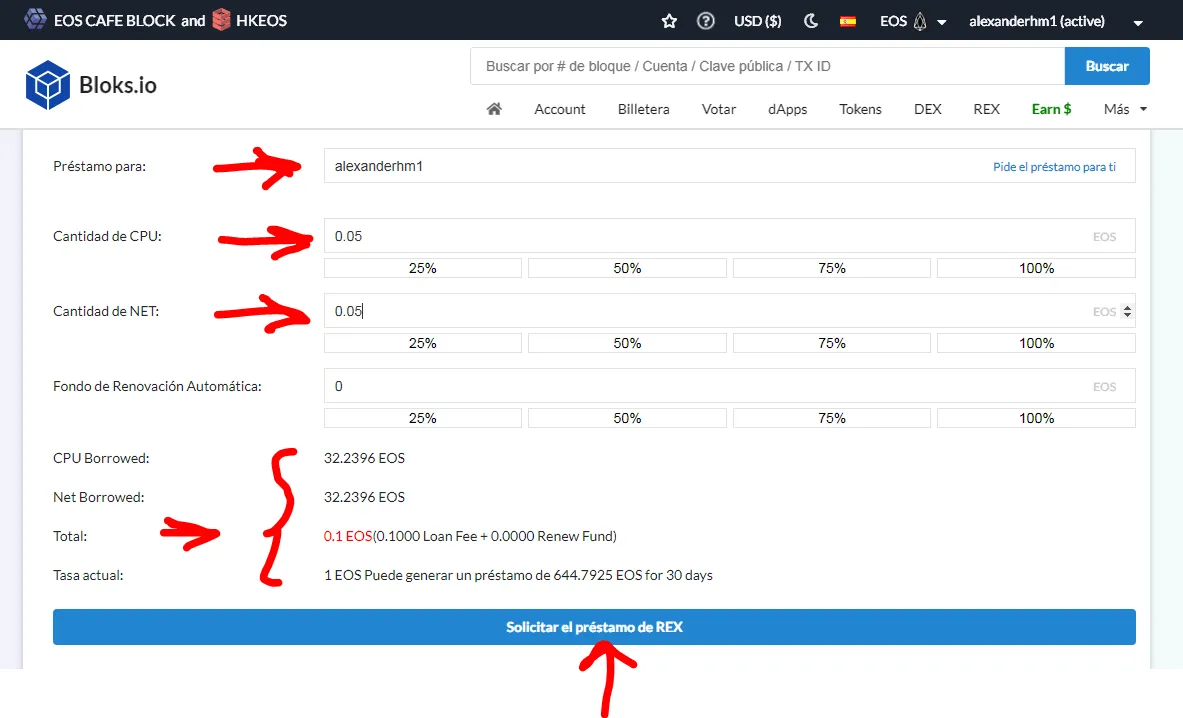This screenshot has height=718, width=1183.
Task: Click 'Pide el préstamo para ti' link
Action: point(1054,167)
